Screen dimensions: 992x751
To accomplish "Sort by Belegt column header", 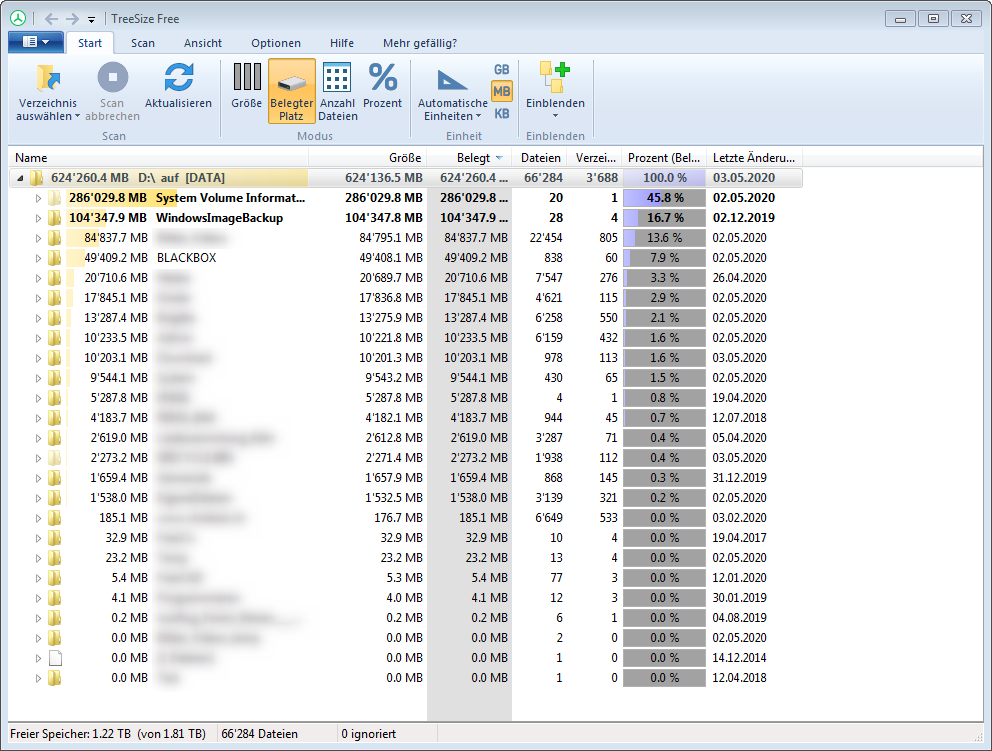I will (x=469, y=158).
